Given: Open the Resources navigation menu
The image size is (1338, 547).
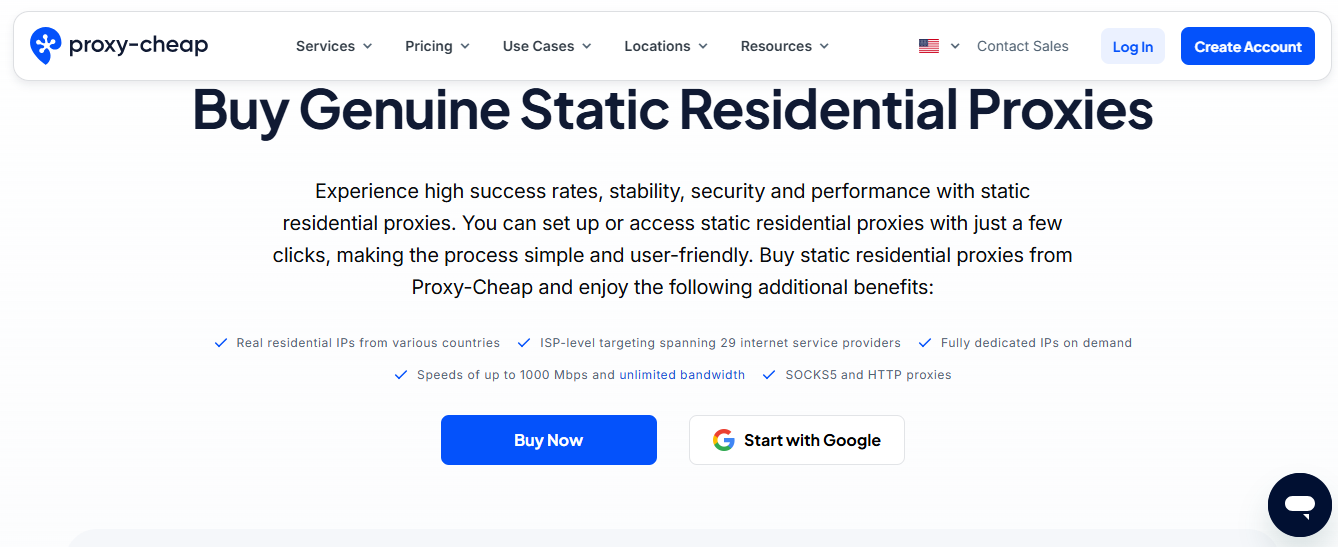Looking at the screenshot, I should pyautogui.click(x=785, y=46).
